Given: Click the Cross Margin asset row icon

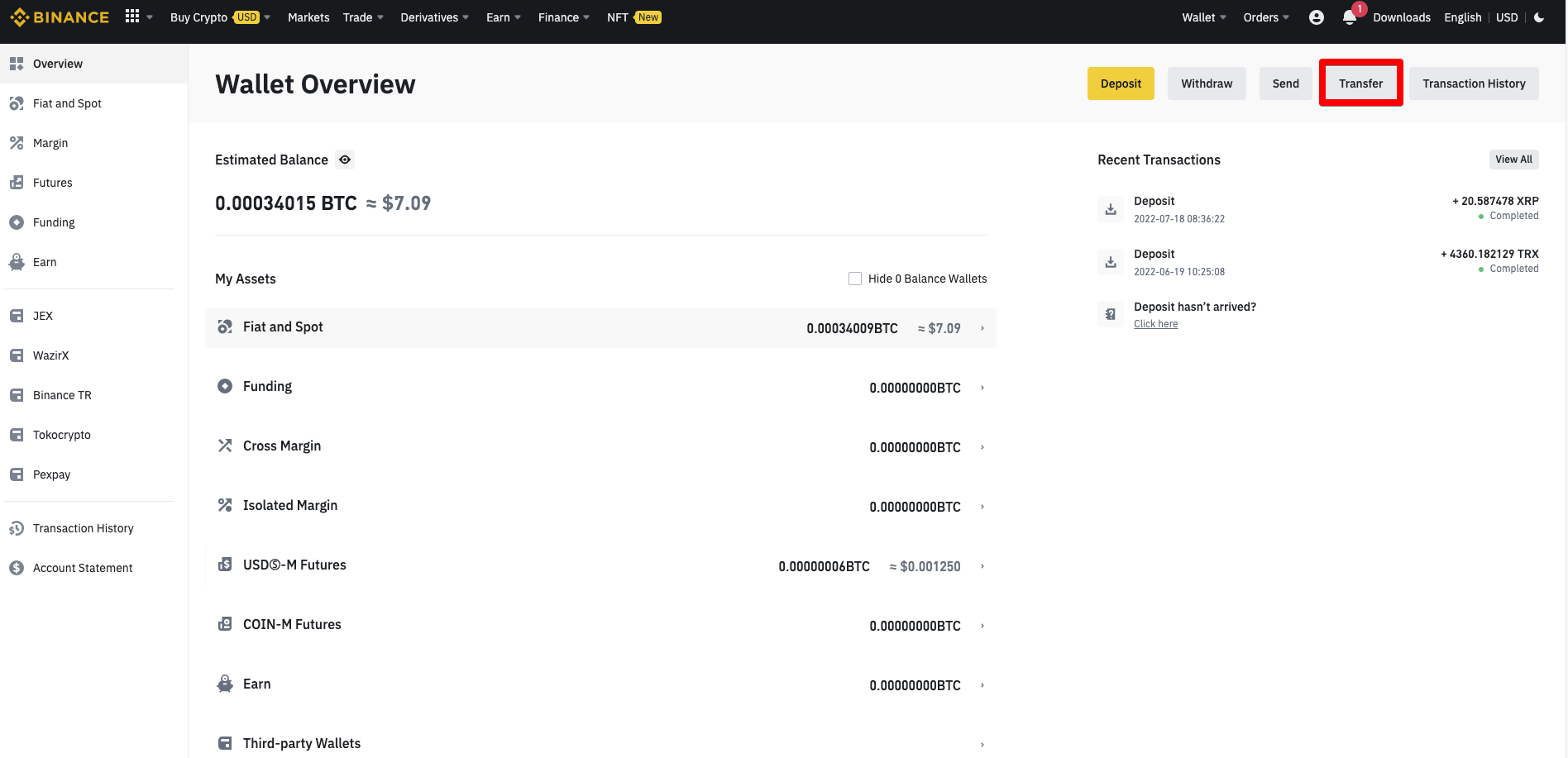Looking at the screenshot, I should [225, 446].
